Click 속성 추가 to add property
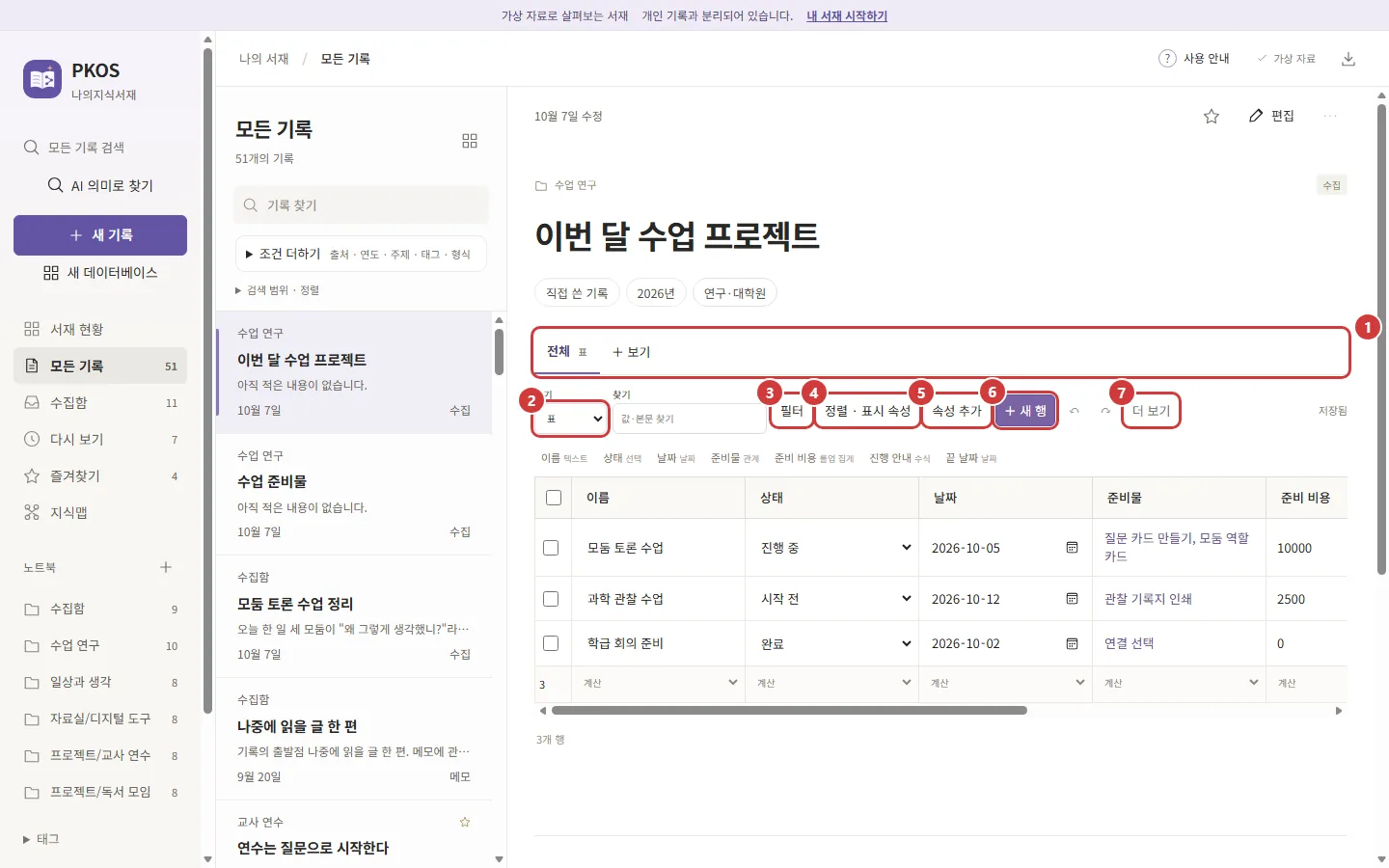1389x868 pixels. 957,411
